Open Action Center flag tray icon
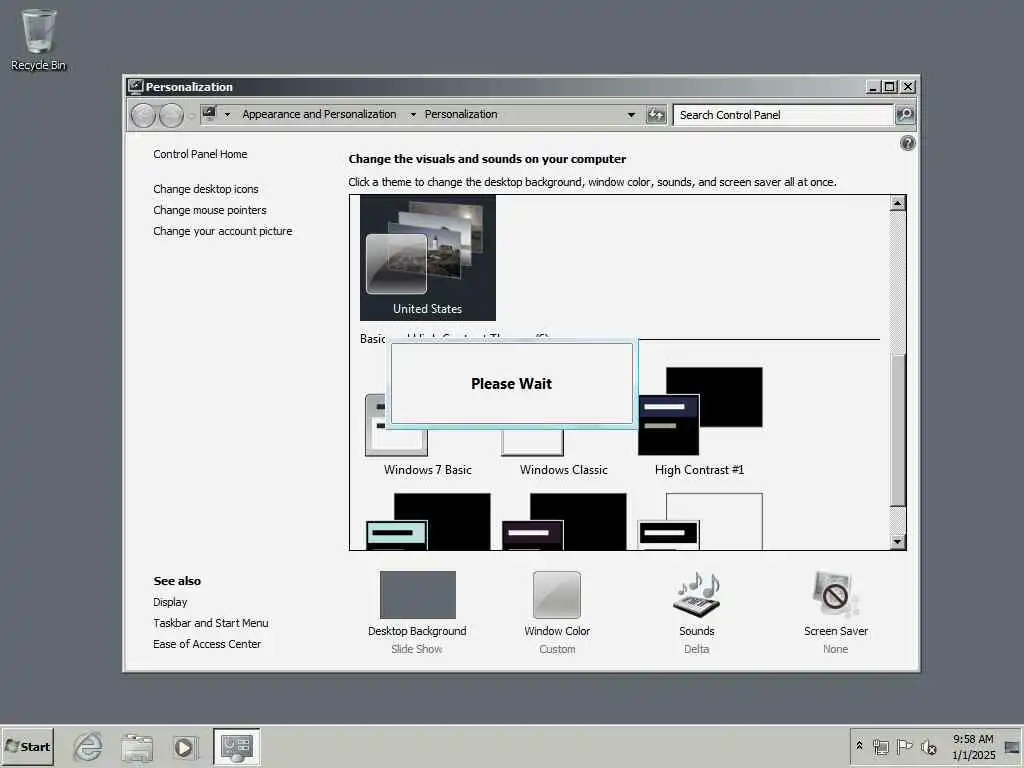1024x768 pixels. 904,746
